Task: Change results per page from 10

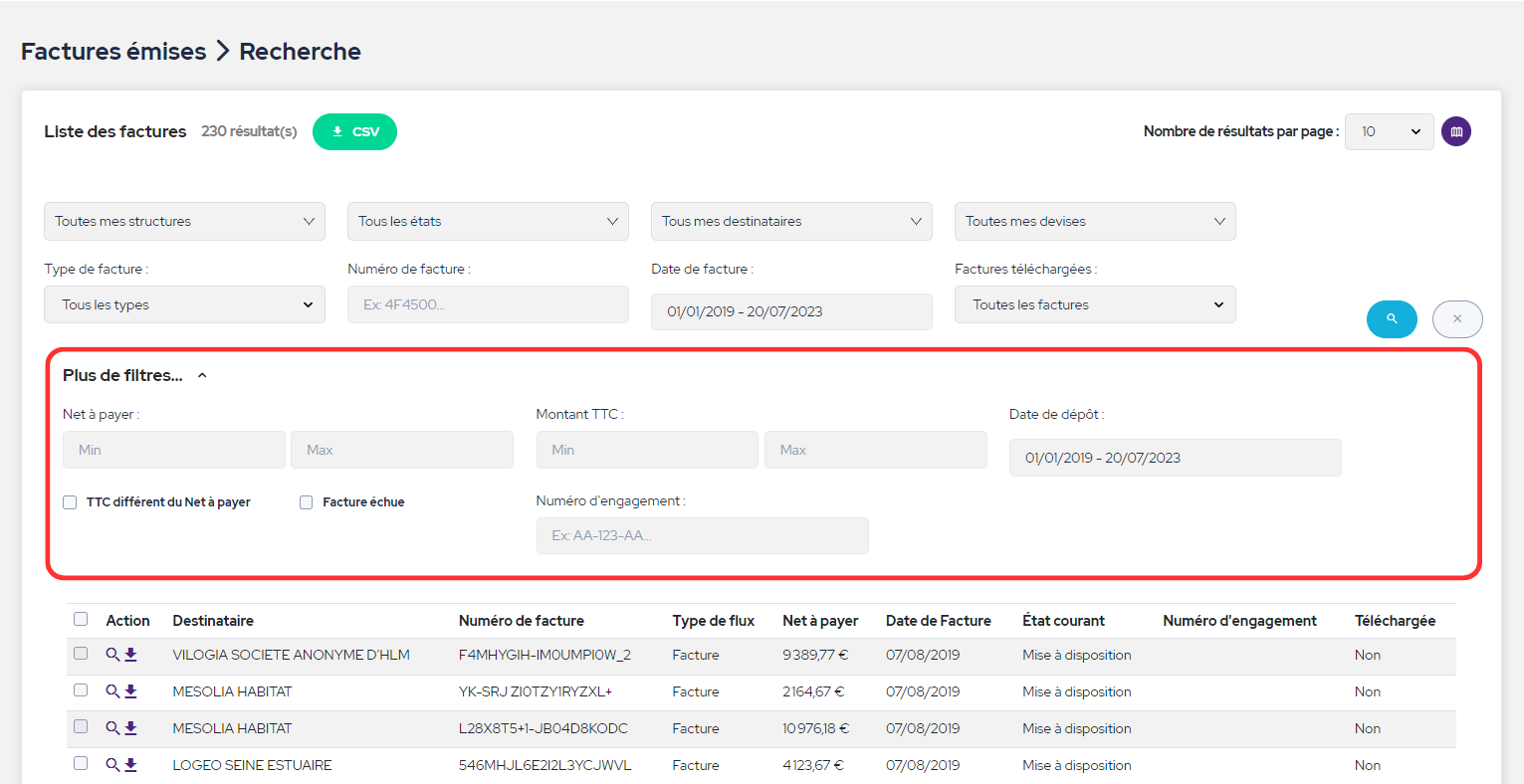Action: point(1390,131)
